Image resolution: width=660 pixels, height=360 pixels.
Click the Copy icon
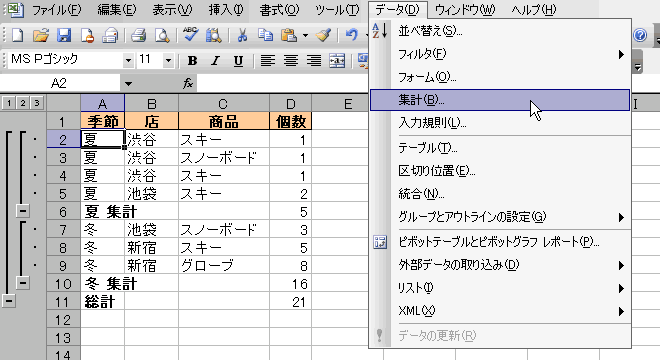(265, 35)
